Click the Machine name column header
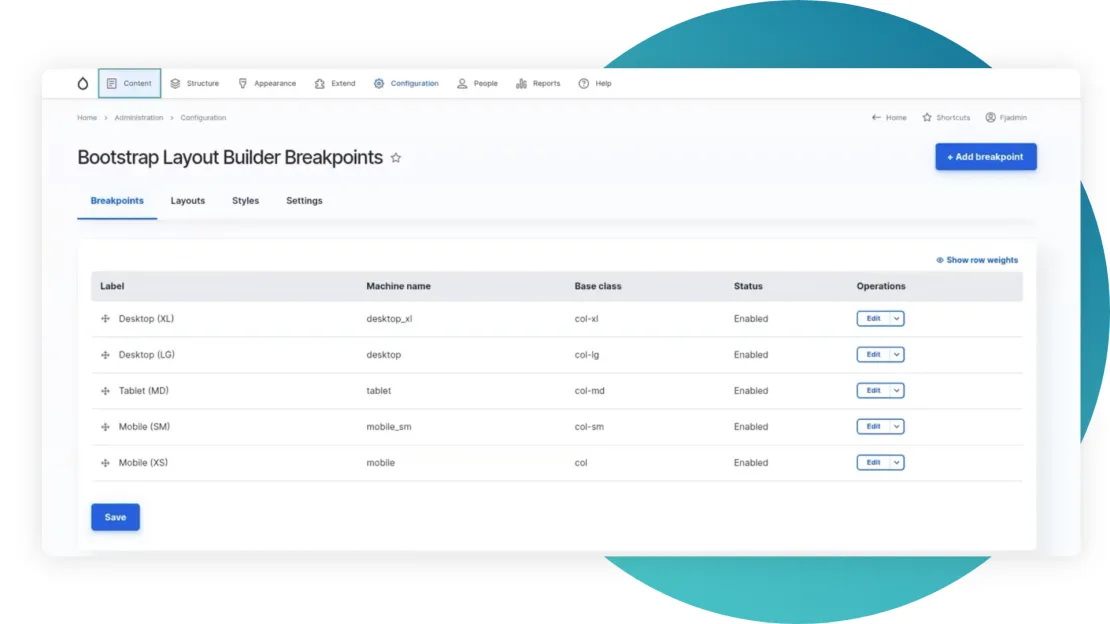 [399, 286]
